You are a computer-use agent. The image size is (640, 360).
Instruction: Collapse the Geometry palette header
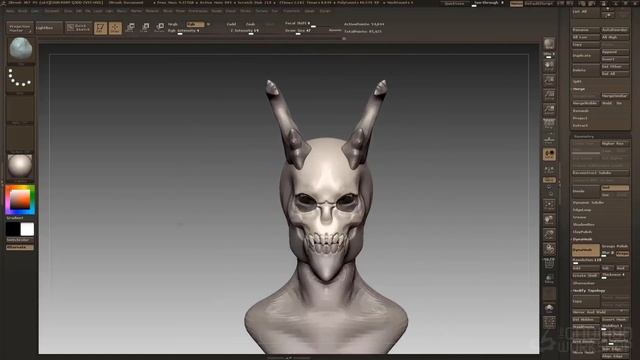584,136
